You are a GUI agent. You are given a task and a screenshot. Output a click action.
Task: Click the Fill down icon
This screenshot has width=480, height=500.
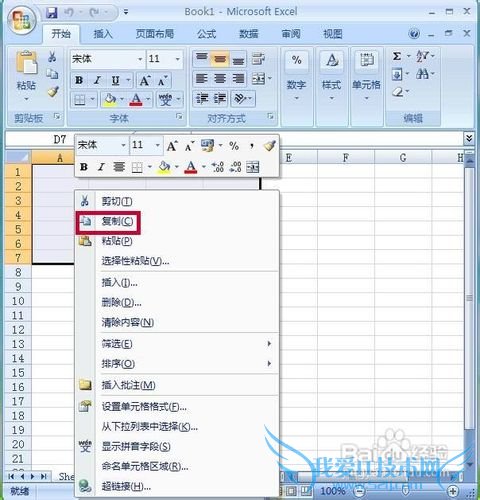tap(397, 74)
